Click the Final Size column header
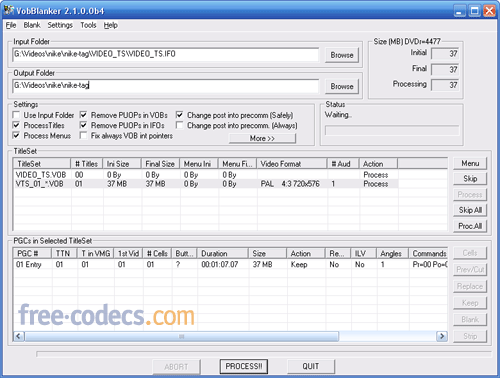 pos(160,164)
